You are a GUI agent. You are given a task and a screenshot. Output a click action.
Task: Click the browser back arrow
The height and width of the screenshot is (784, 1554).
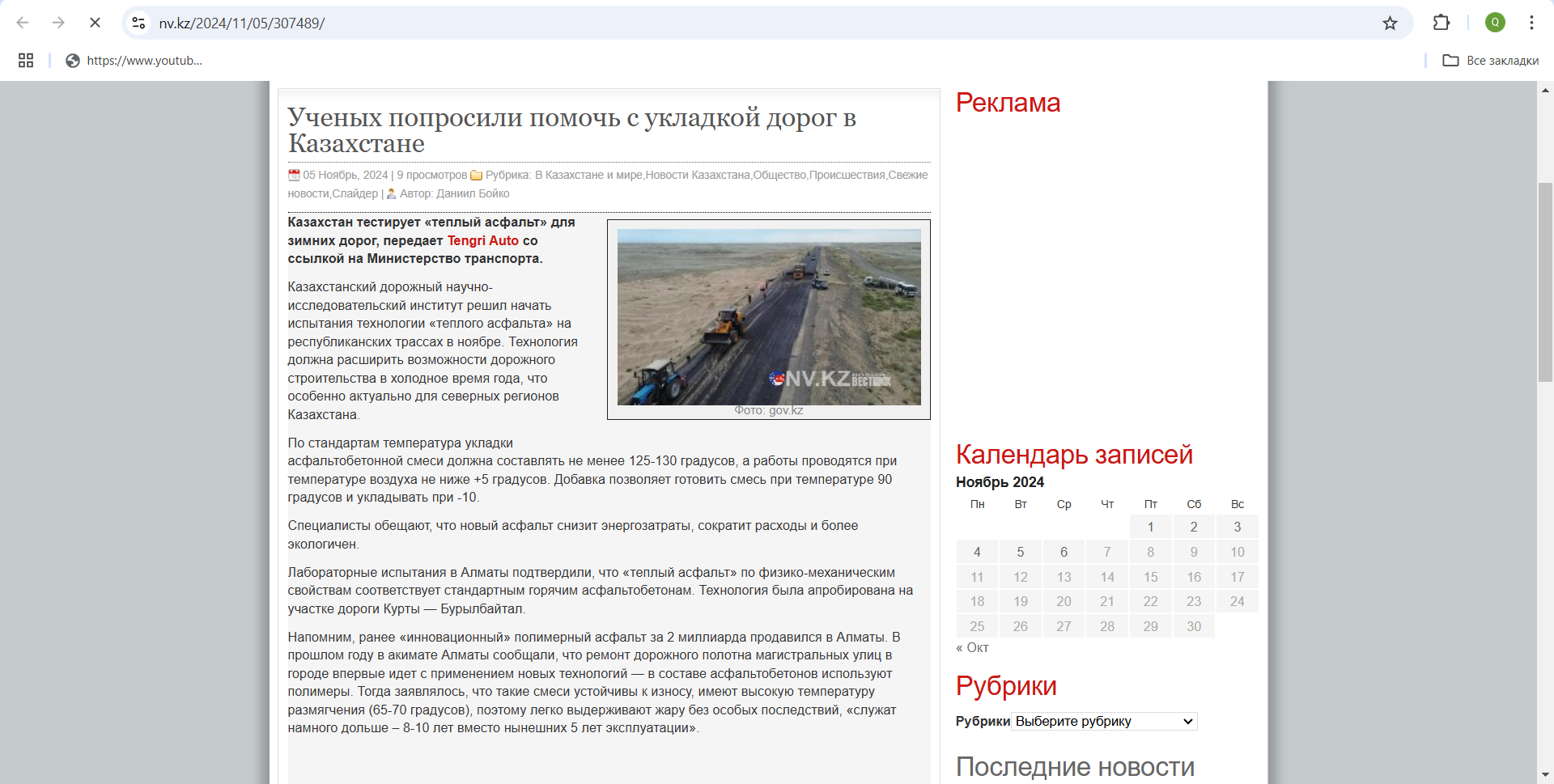click(23, 23)
